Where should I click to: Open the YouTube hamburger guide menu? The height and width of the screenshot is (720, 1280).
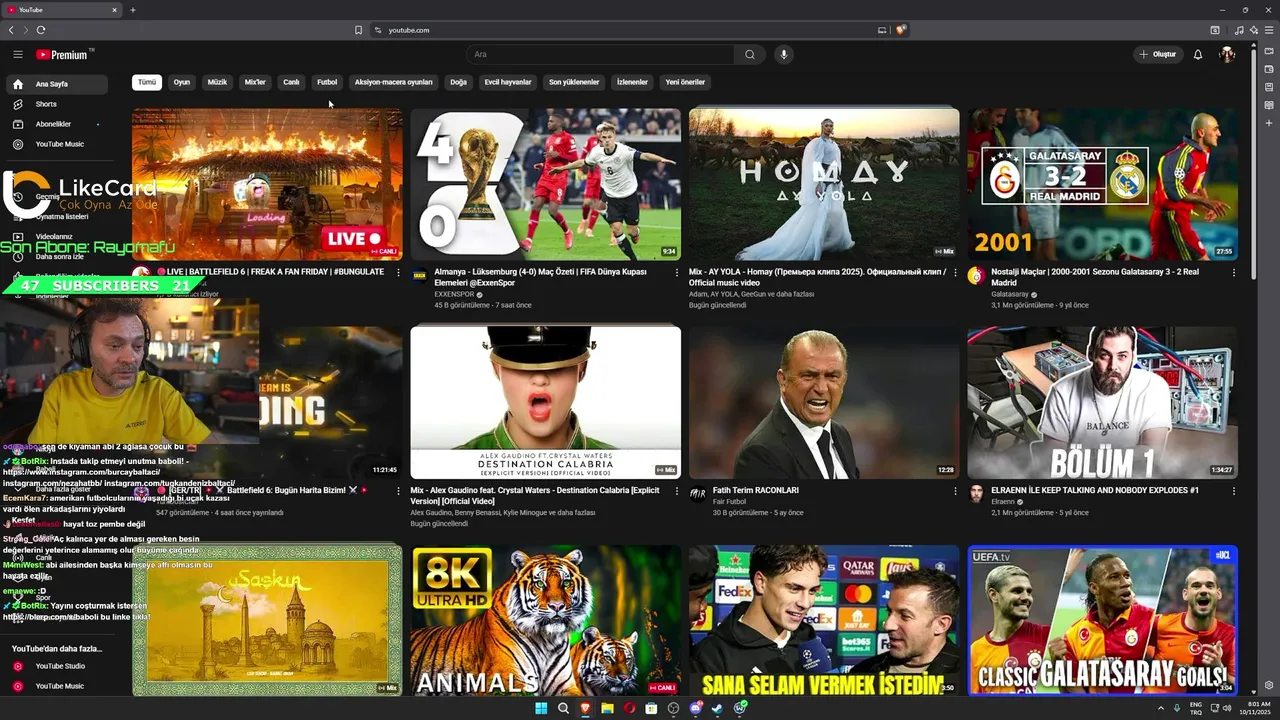18,54
